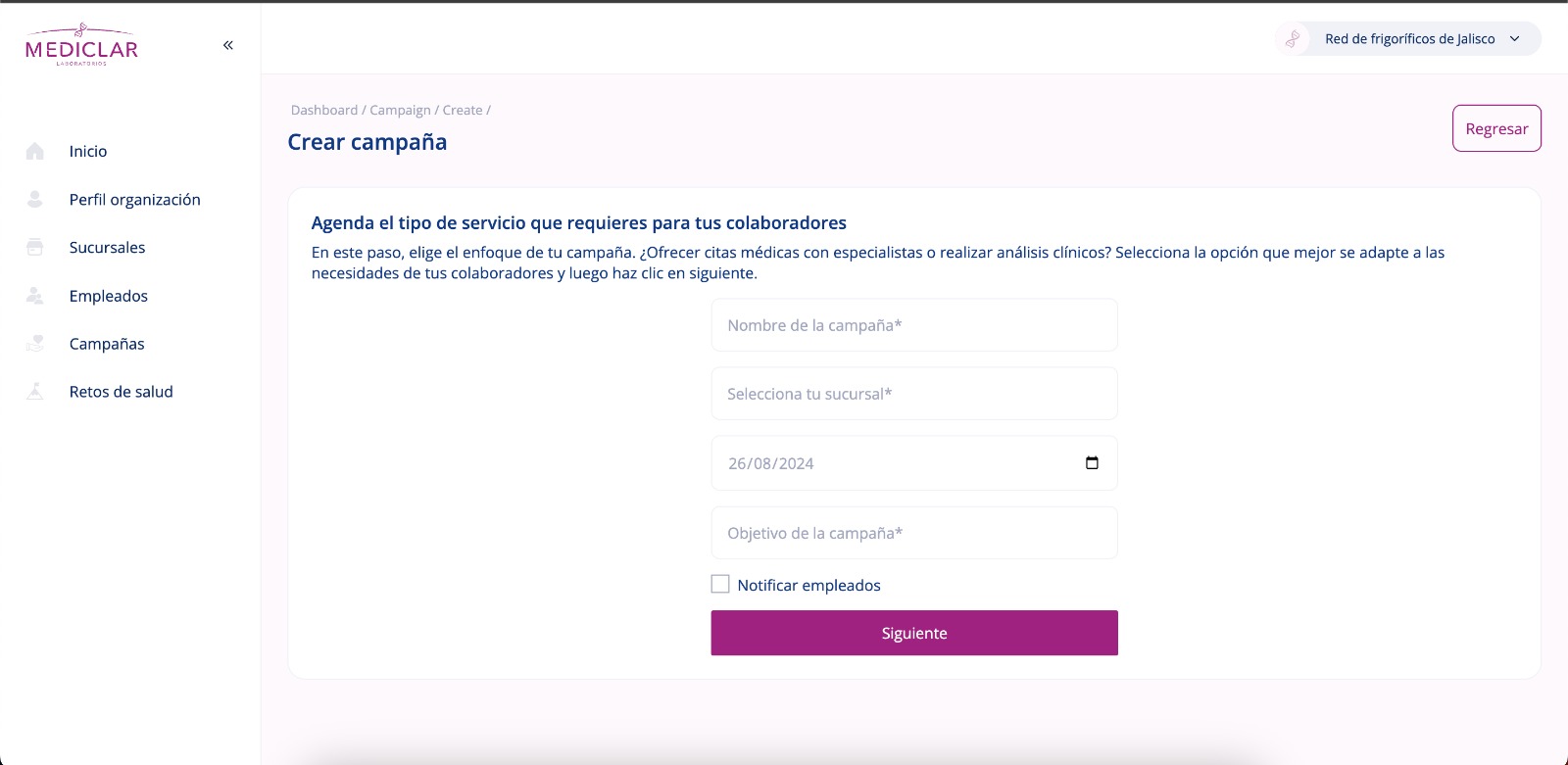Click the Empleados people icon
The width and height of the screenshot is (1568, 765).
(35, 295)
